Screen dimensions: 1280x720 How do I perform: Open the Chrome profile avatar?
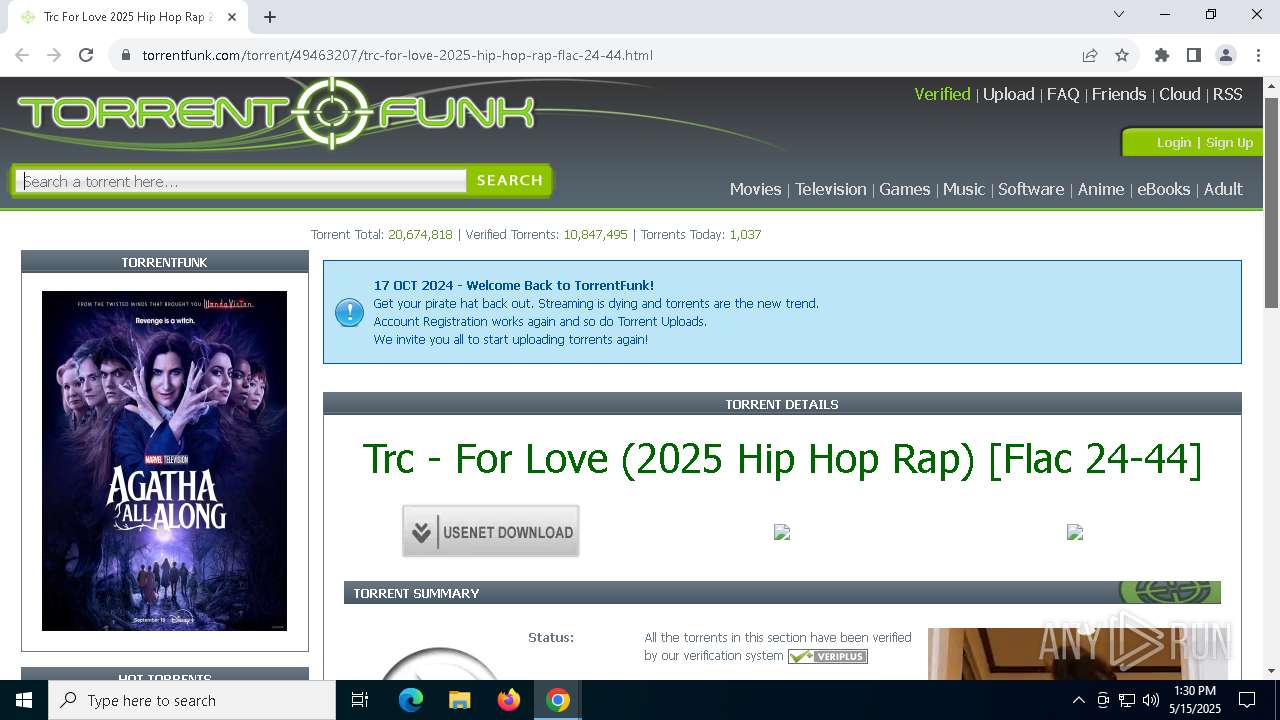click(1226, 55)
